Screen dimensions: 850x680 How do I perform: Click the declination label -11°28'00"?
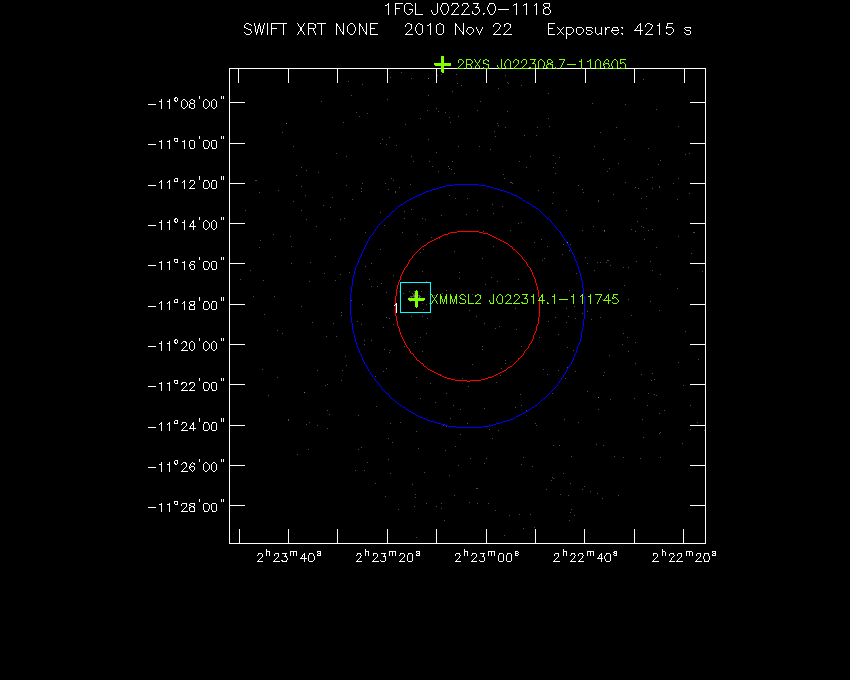click(x=186, y=507)
